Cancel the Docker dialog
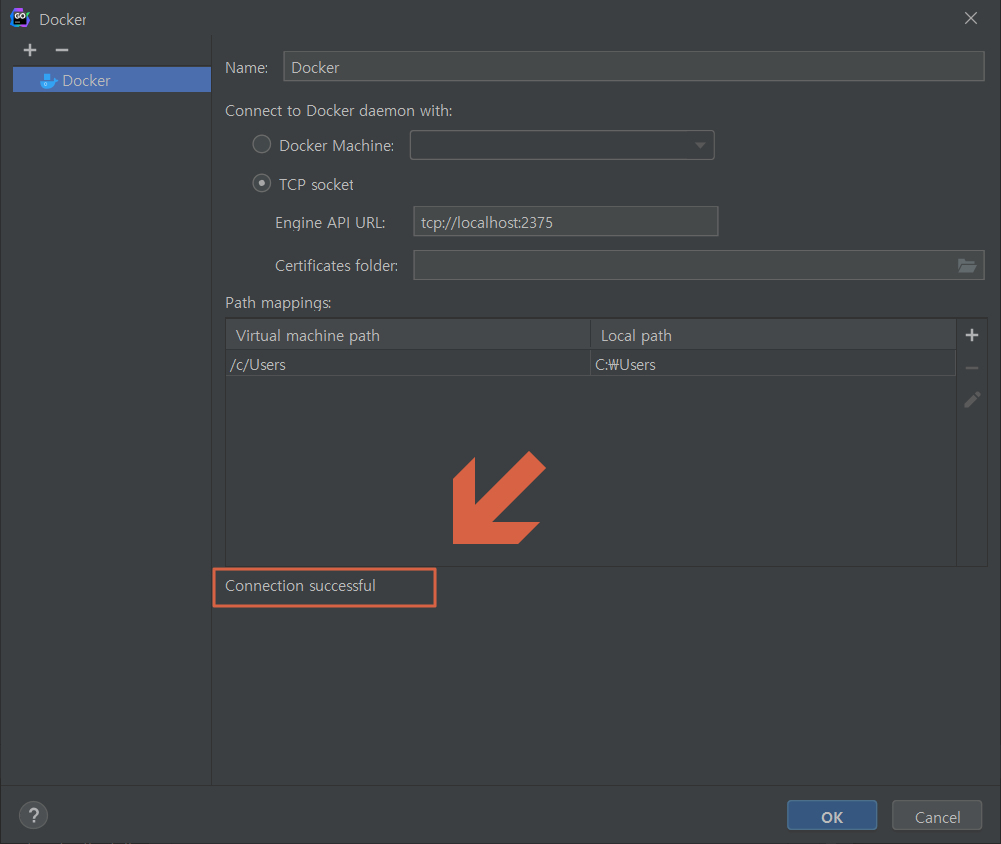 pos(937,815)
